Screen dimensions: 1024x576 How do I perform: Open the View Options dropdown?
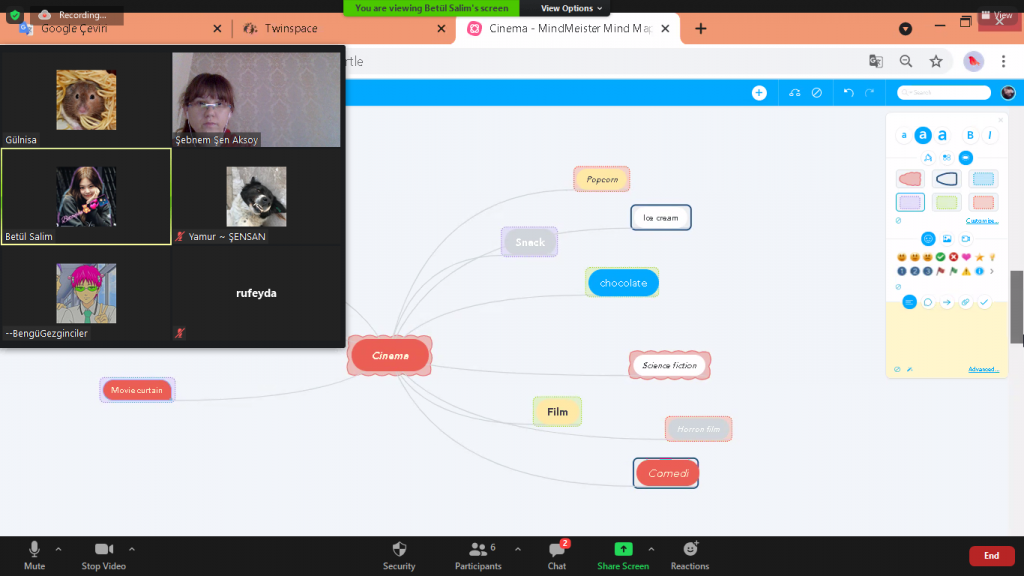point(568,8)
